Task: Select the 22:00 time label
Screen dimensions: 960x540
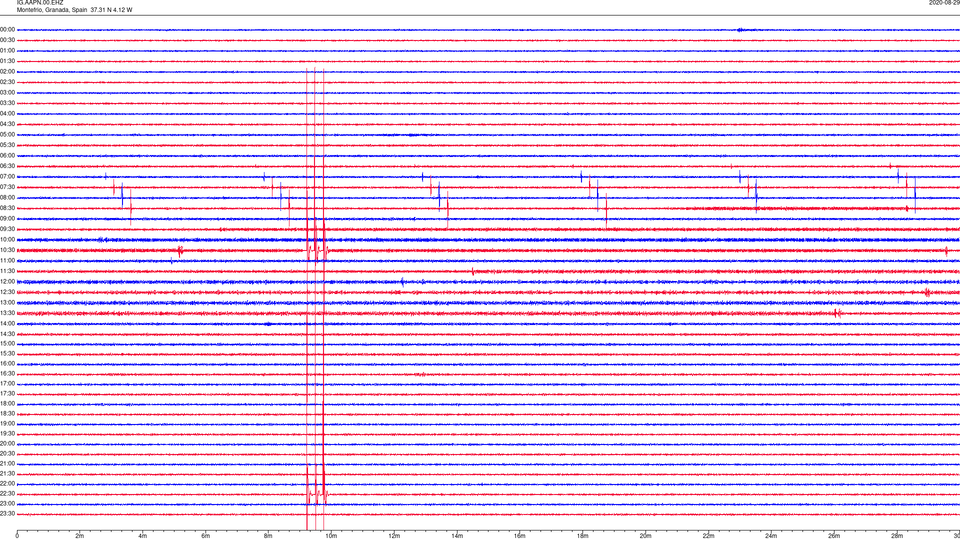Action: pos(7,484)
